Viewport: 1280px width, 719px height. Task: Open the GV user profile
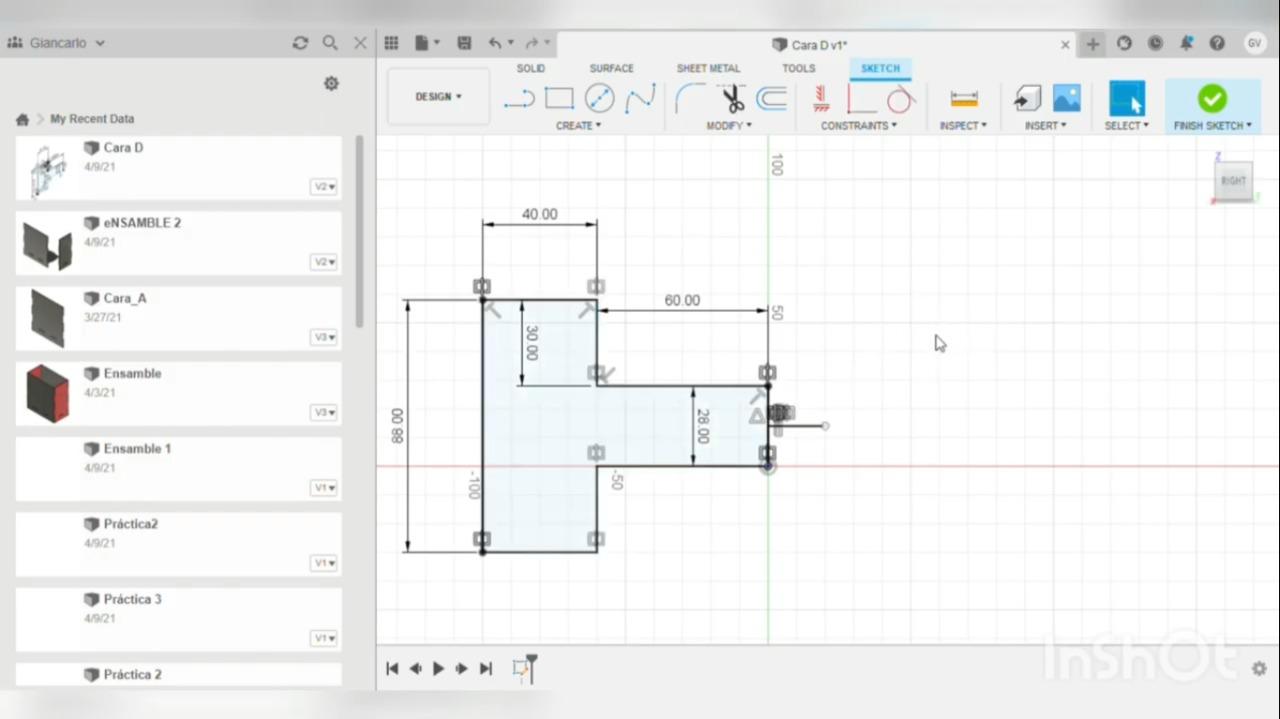pyautogui.click(x=1254, y=43)
